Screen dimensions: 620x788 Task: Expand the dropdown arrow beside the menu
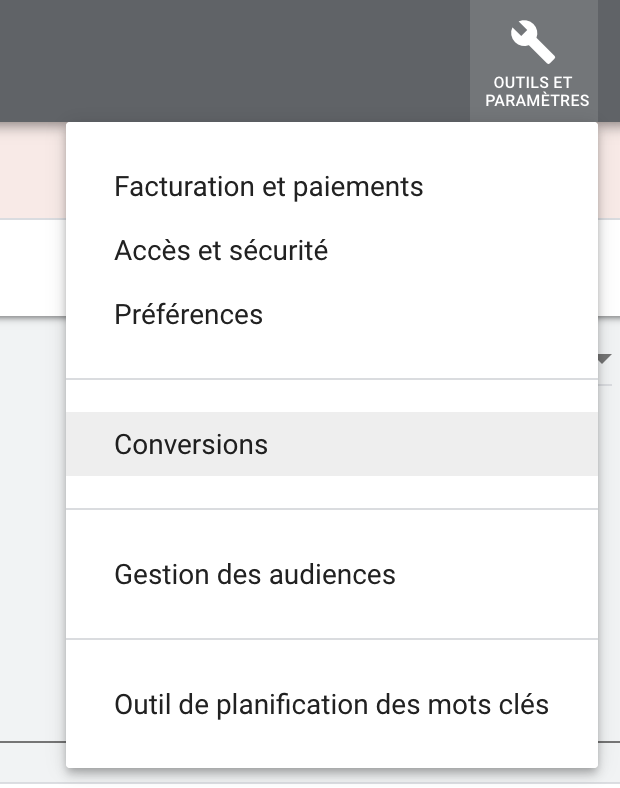(604, 359)
